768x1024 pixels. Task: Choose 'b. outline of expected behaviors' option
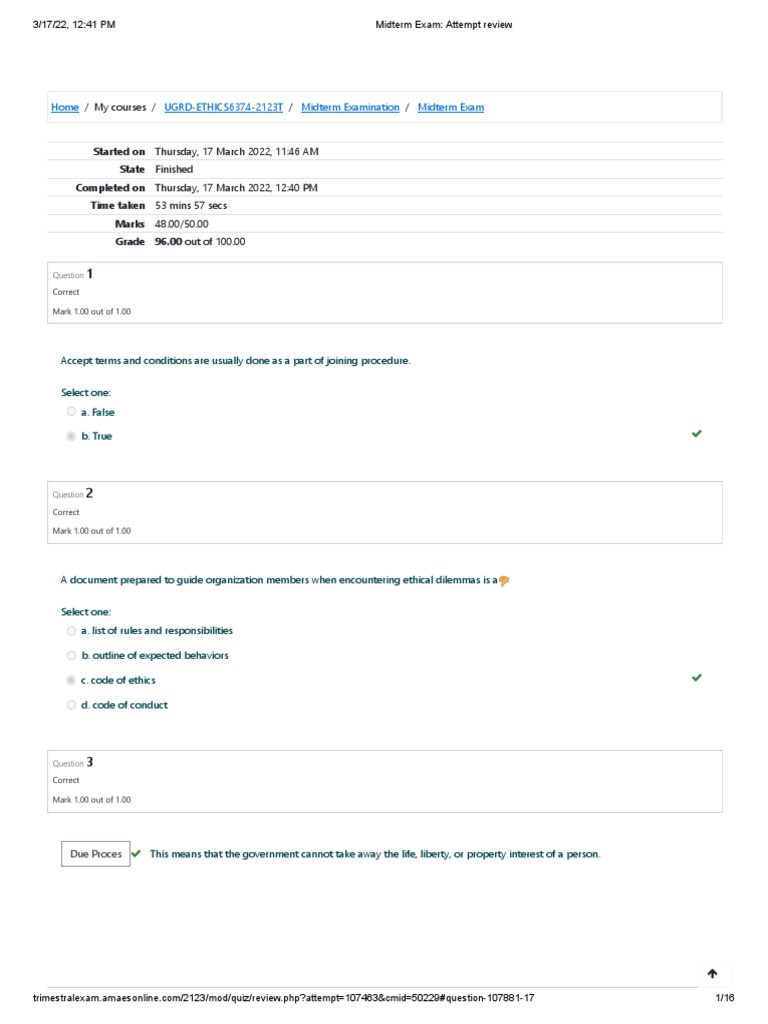tap(71, 656)
